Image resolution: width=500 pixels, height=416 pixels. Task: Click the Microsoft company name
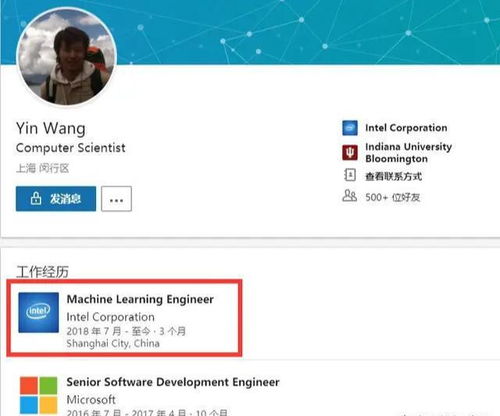[x=91, y=400]
